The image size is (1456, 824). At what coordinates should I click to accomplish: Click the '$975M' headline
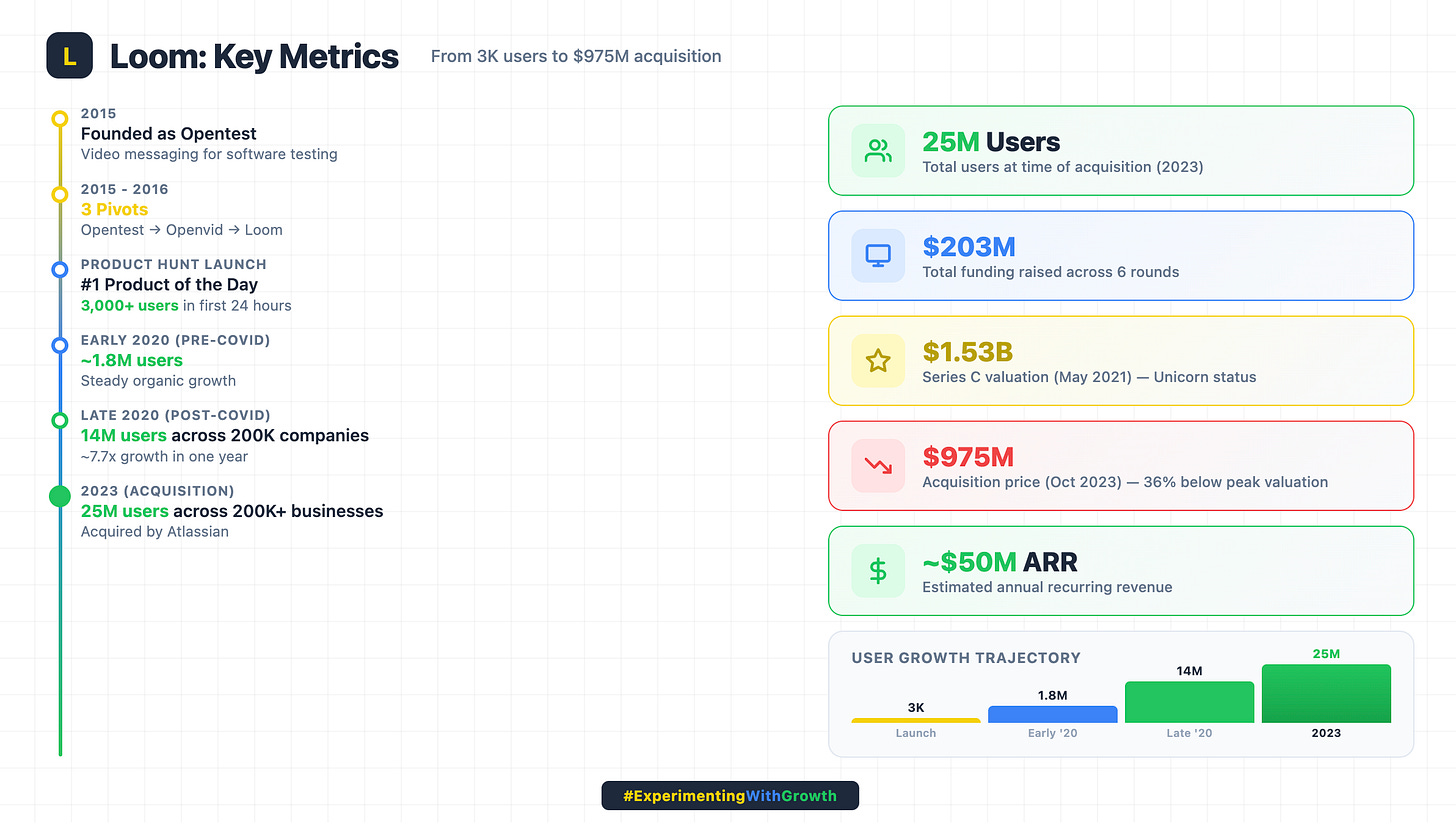(x=968, y=457)
